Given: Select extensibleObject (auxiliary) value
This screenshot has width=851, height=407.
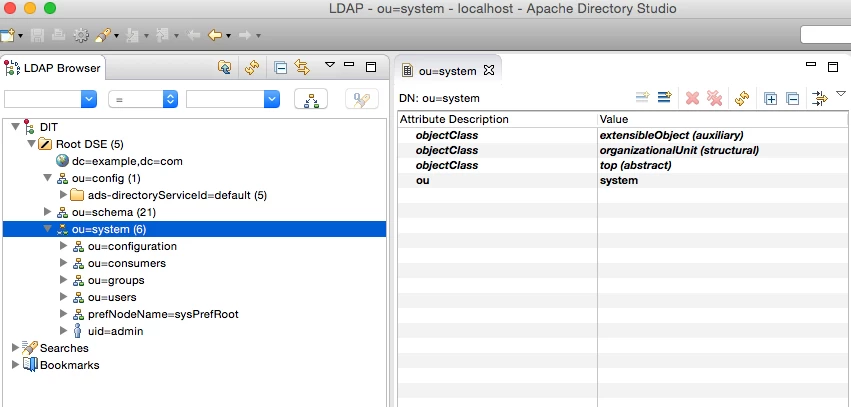Looking at the screenshot, I should [671, 135].
